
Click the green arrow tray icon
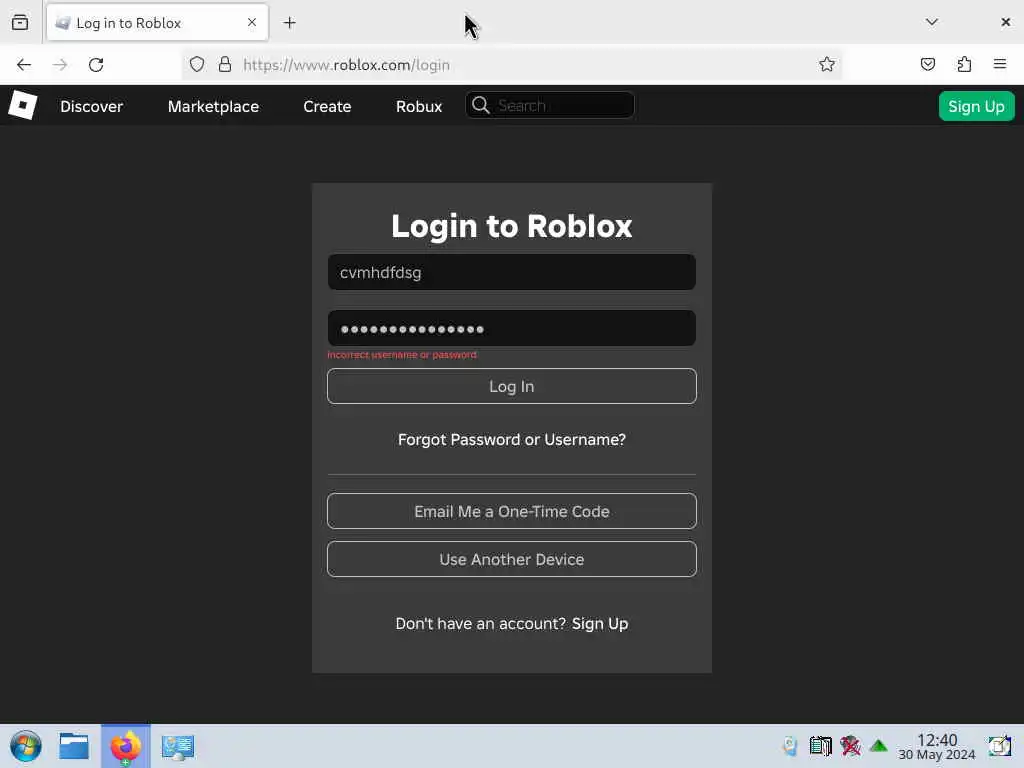coord(879,745)
